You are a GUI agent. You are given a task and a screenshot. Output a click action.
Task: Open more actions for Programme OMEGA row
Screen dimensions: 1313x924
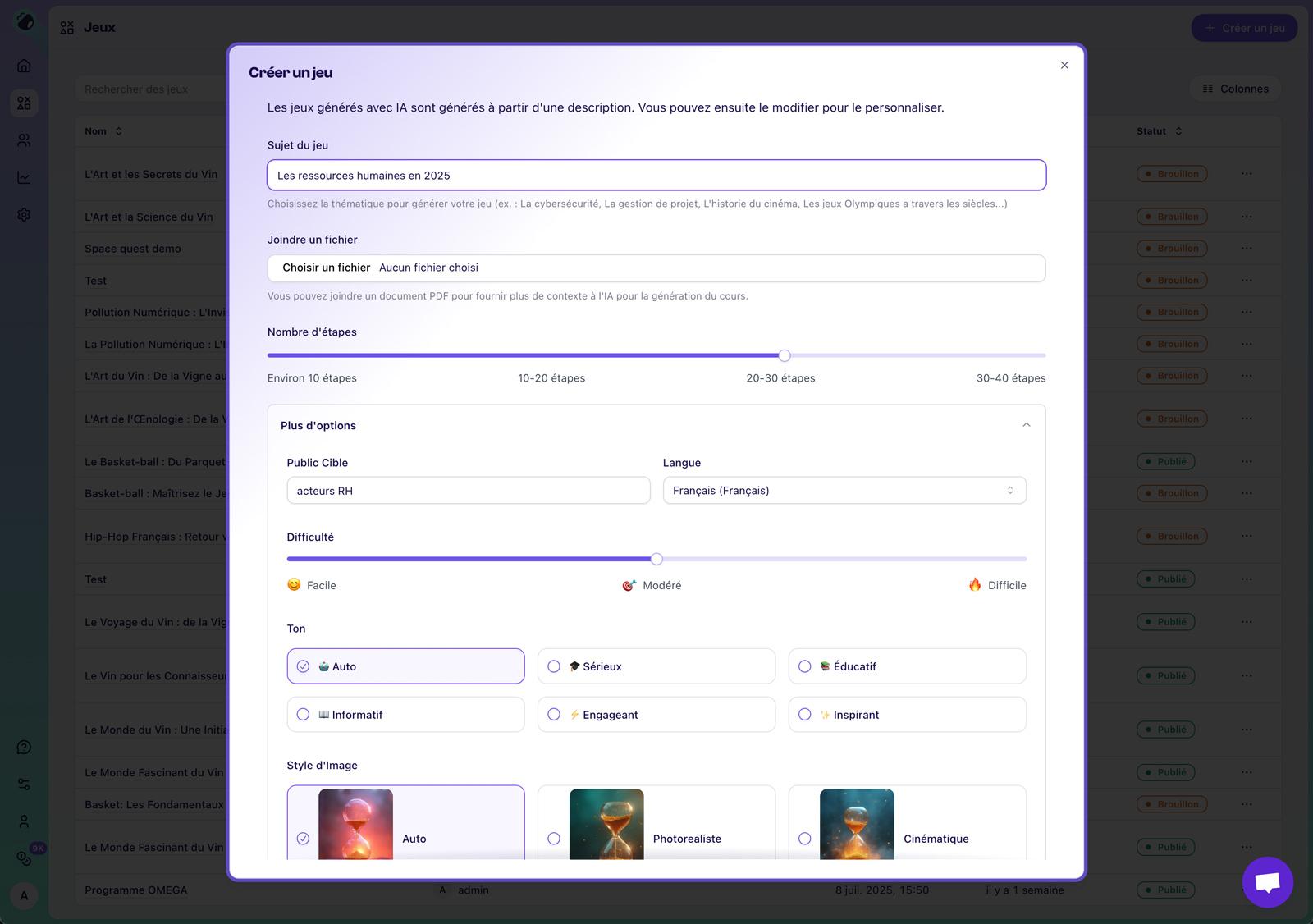tap(1246, 890)
